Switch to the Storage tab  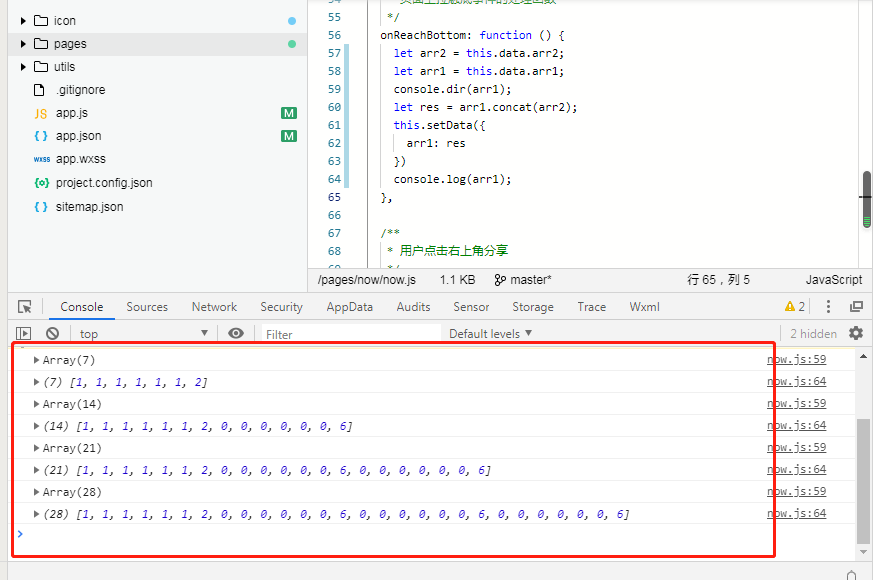click(533, 307)
